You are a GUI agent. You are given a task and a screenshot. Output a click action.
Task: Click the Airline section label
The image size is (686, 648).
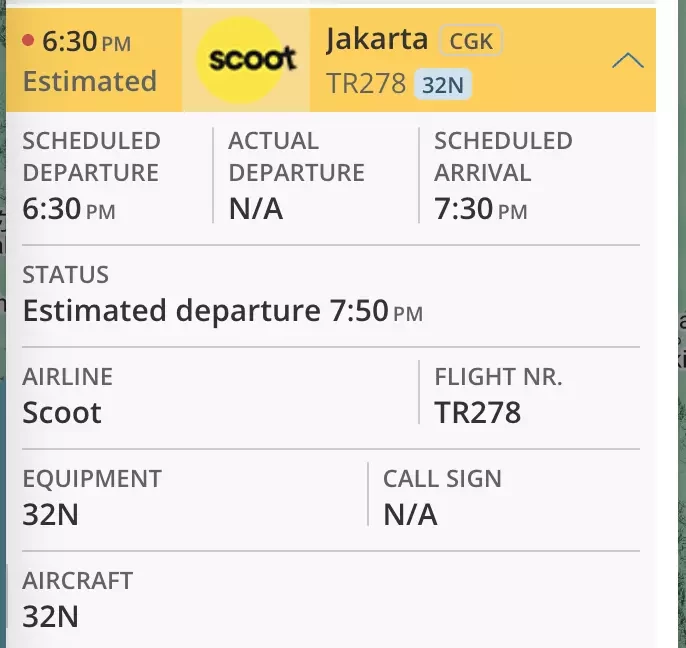tap(67, 377)
